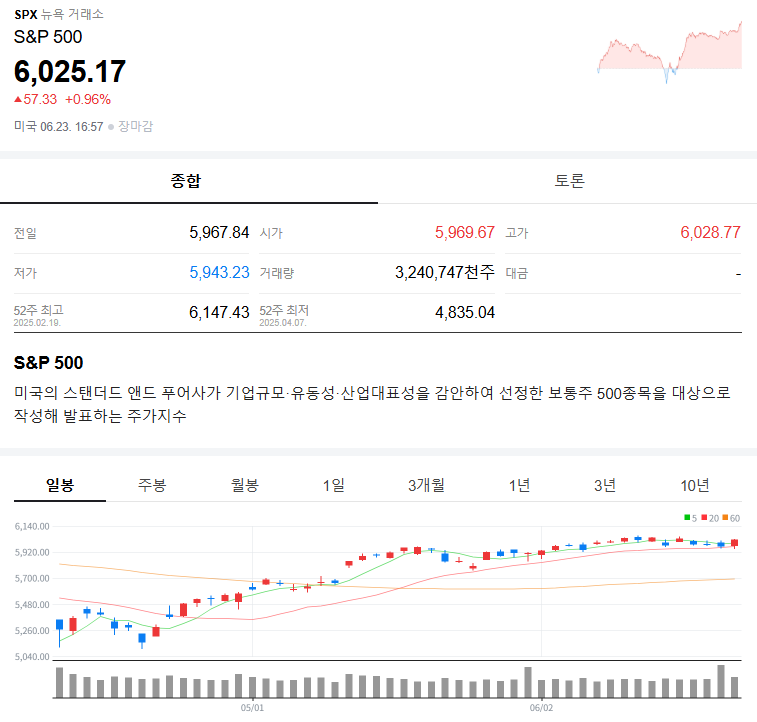Screen dimensions: 757x722
Task: Click the up-arrow change amount 57.33
Action: tap(36, 99)
